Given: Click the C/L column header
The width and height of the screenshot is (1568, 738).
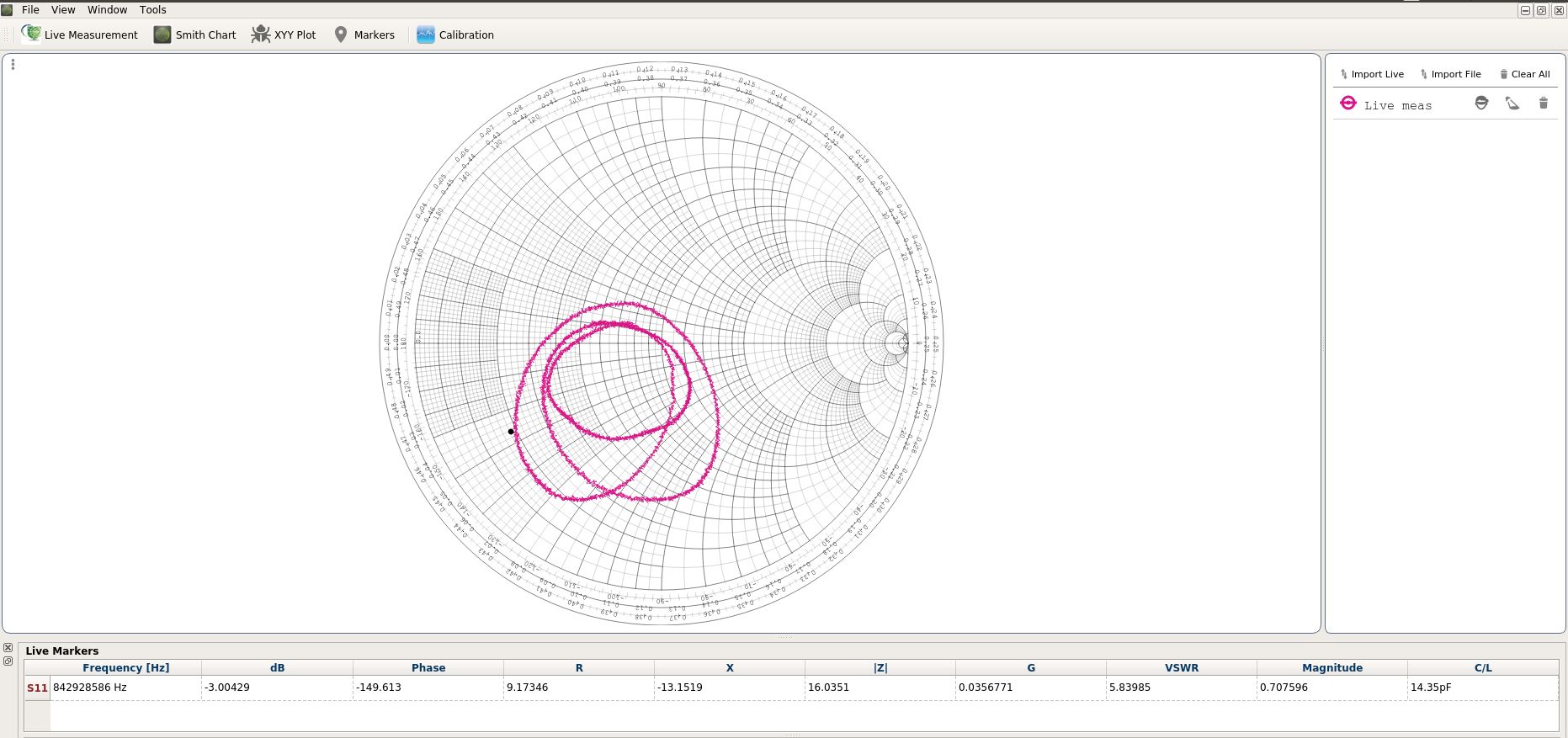Looking at the screenshot, I should [x=1483, y=667].
